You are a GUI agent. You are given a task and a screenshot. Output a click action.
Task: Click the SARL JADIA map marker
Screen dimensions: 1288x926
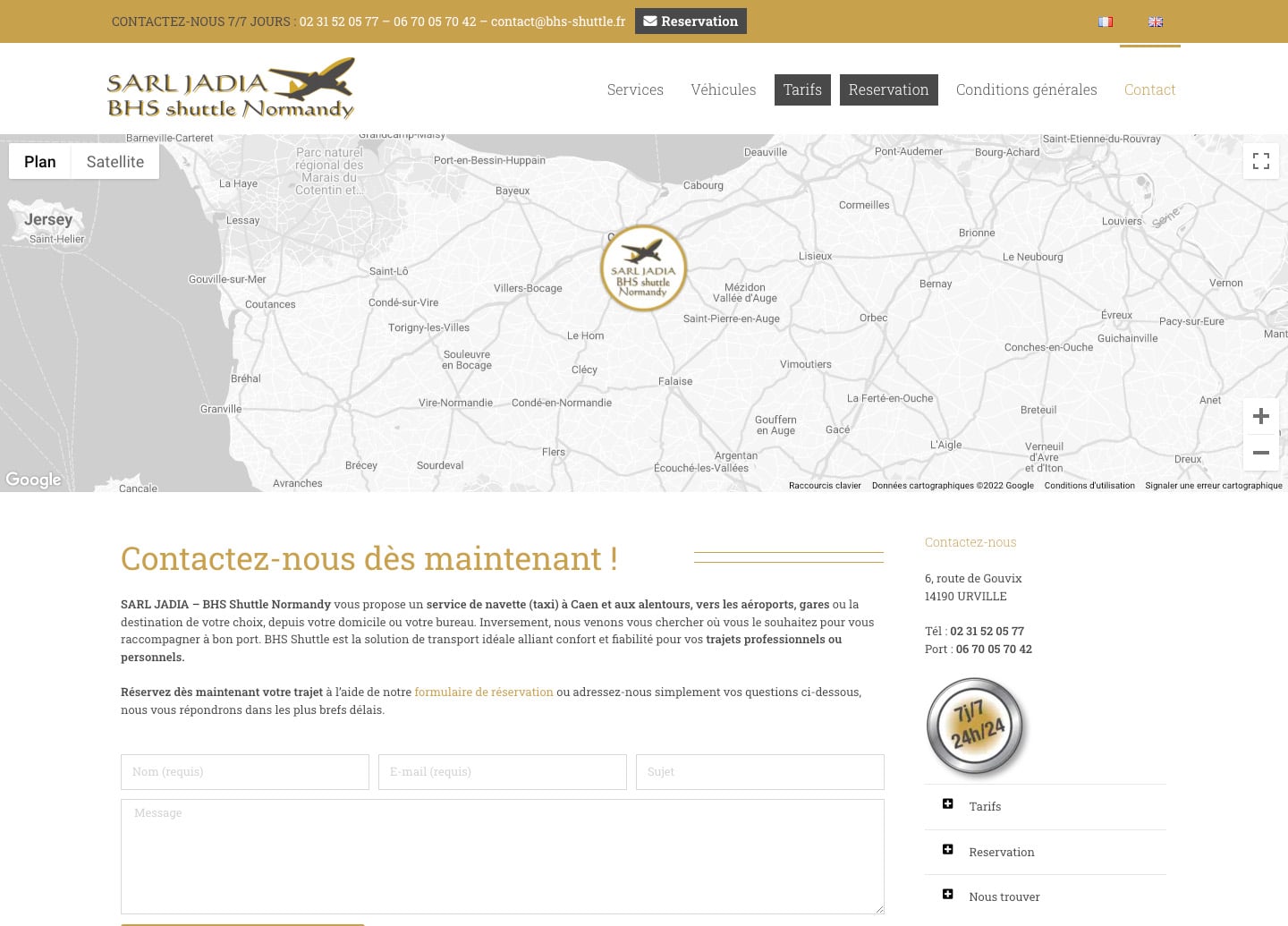[x=643, y=268]
